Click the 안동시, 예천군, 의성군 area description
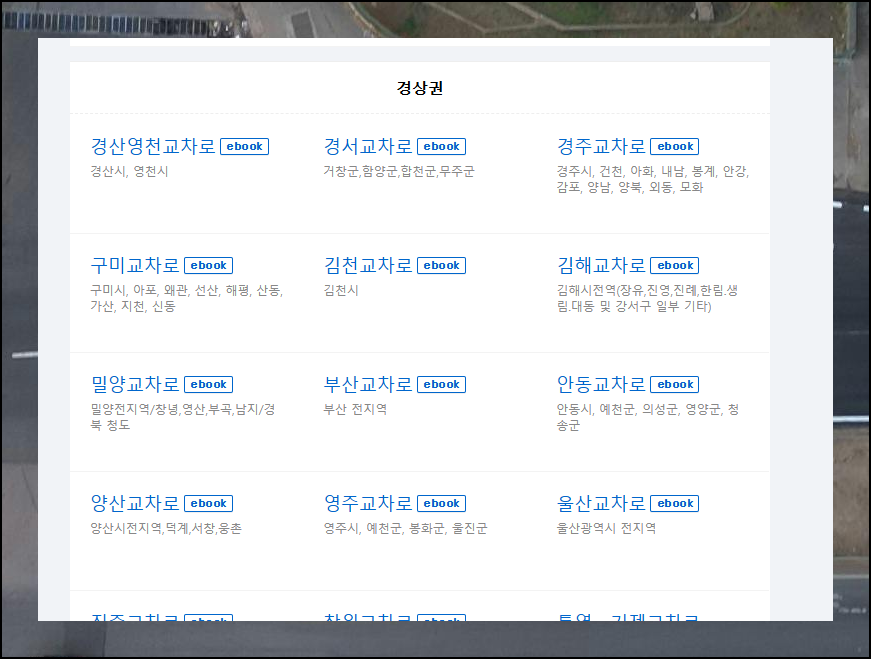Image resolution: width=871 pixels, height=659 pixels. click(x=648, y=417)
